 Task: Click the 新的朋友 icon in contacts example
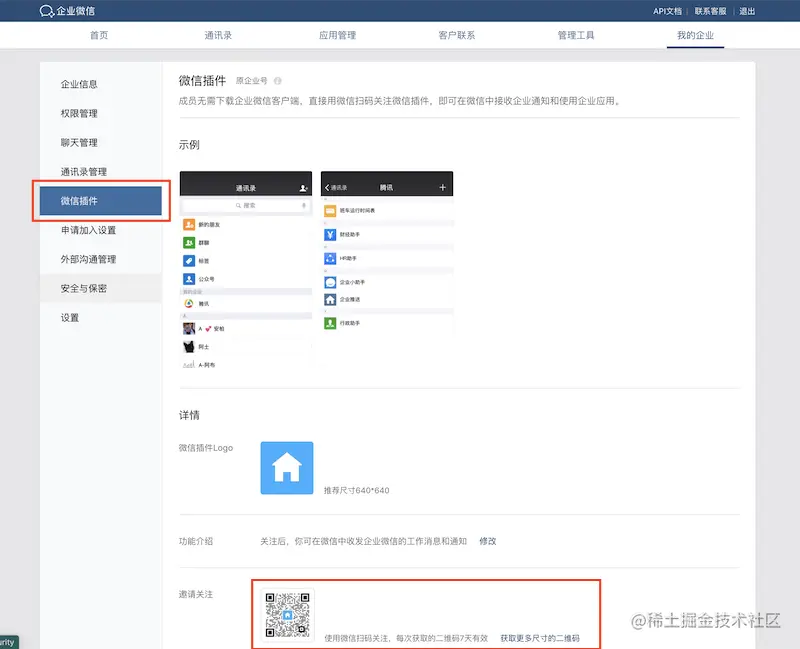point(189,225)
